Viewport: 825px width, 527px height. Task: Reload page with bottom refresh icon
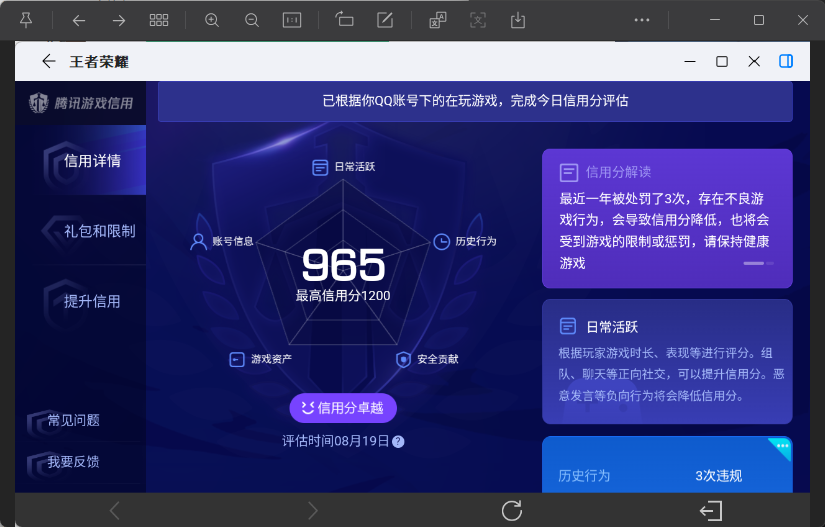tap(511, 510)
